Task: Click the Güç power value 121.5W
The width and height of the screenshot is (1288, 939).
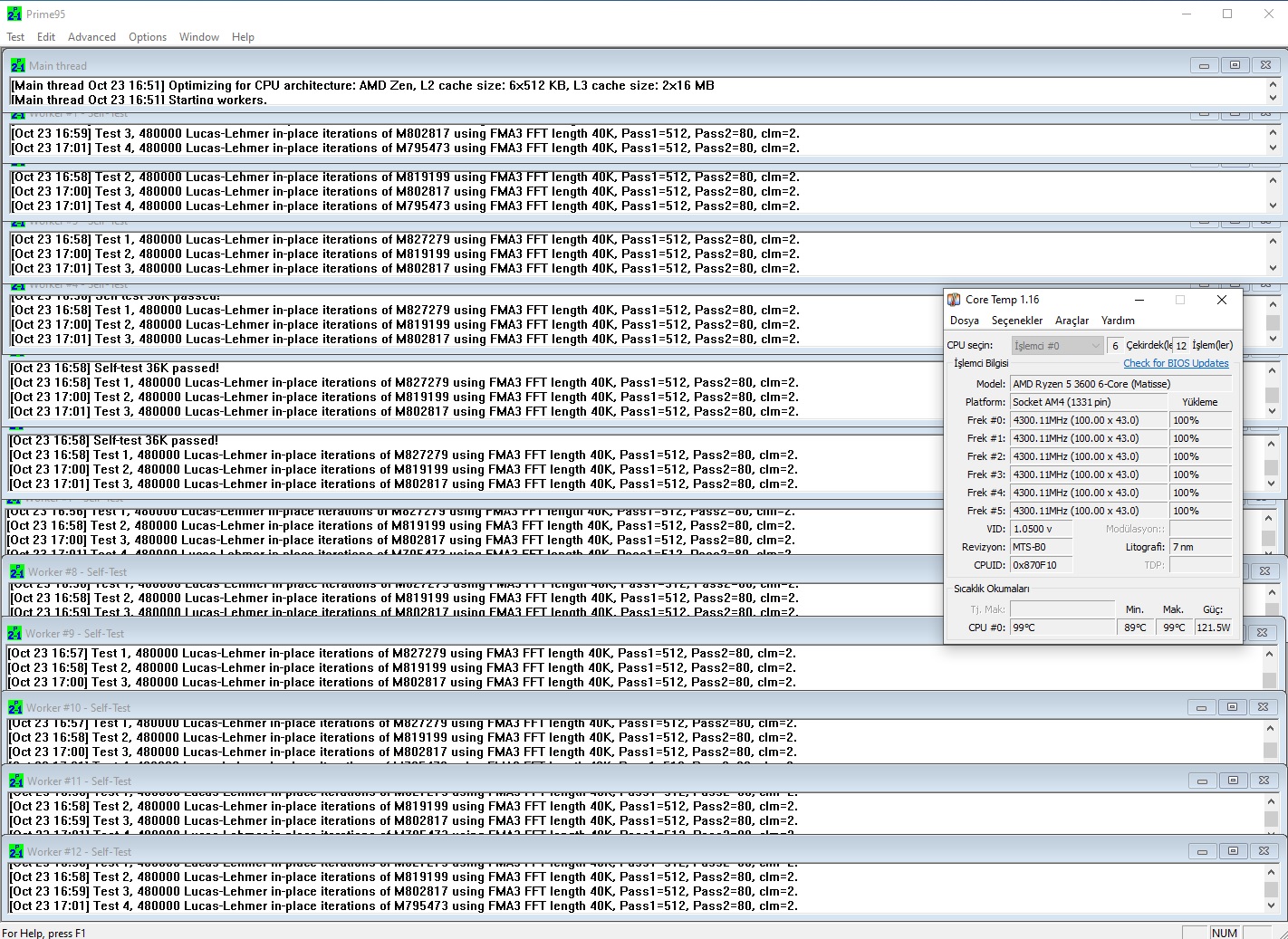Action: click(1214, 627)
